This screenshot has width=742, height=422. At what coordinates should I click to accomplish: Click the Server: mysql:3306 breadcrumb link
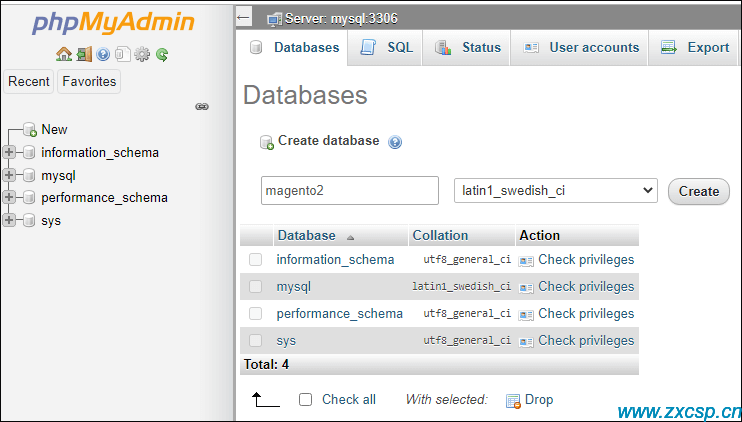click(x=341, y=19)
